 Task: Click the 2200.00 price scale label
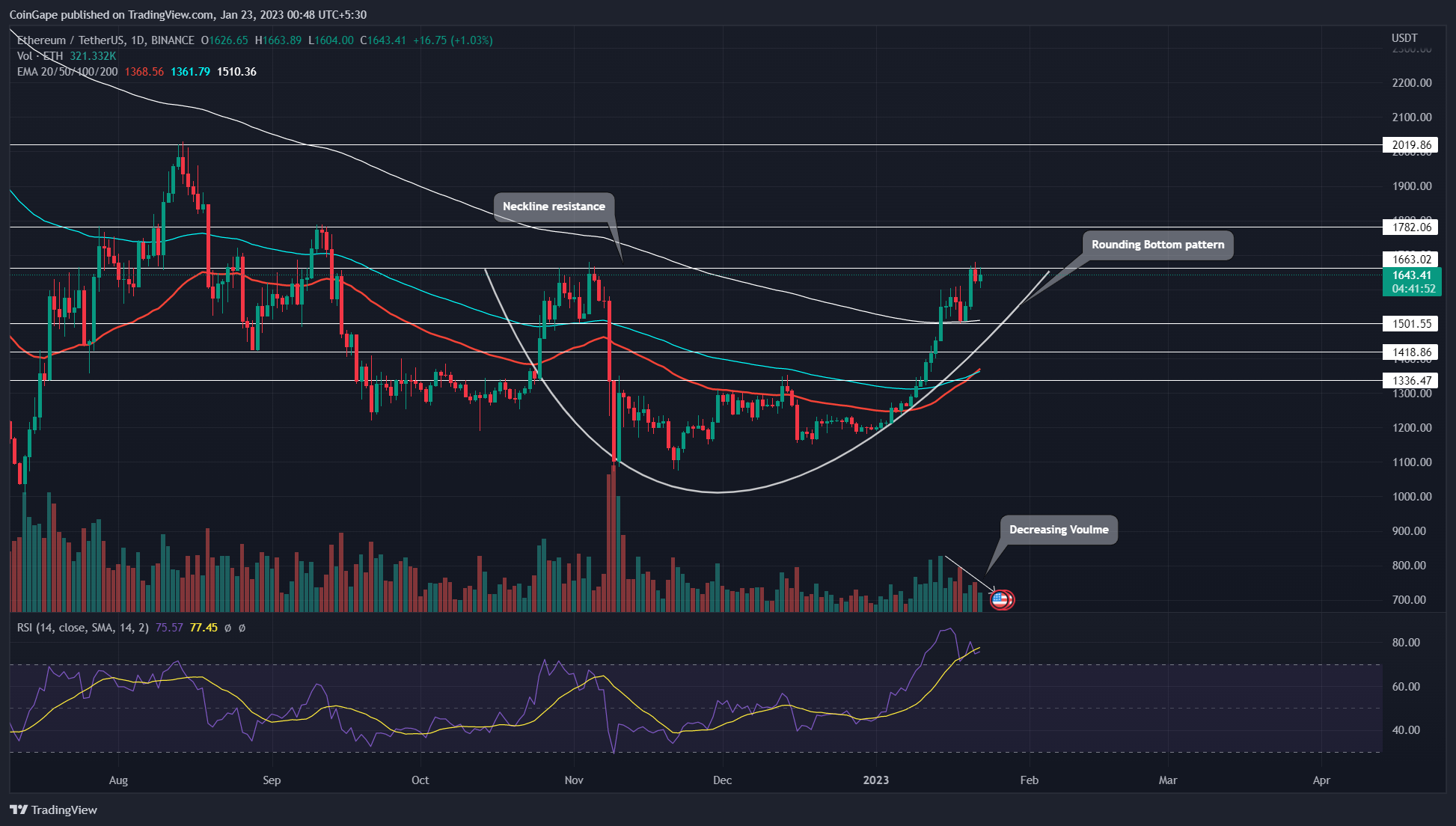1412,83
